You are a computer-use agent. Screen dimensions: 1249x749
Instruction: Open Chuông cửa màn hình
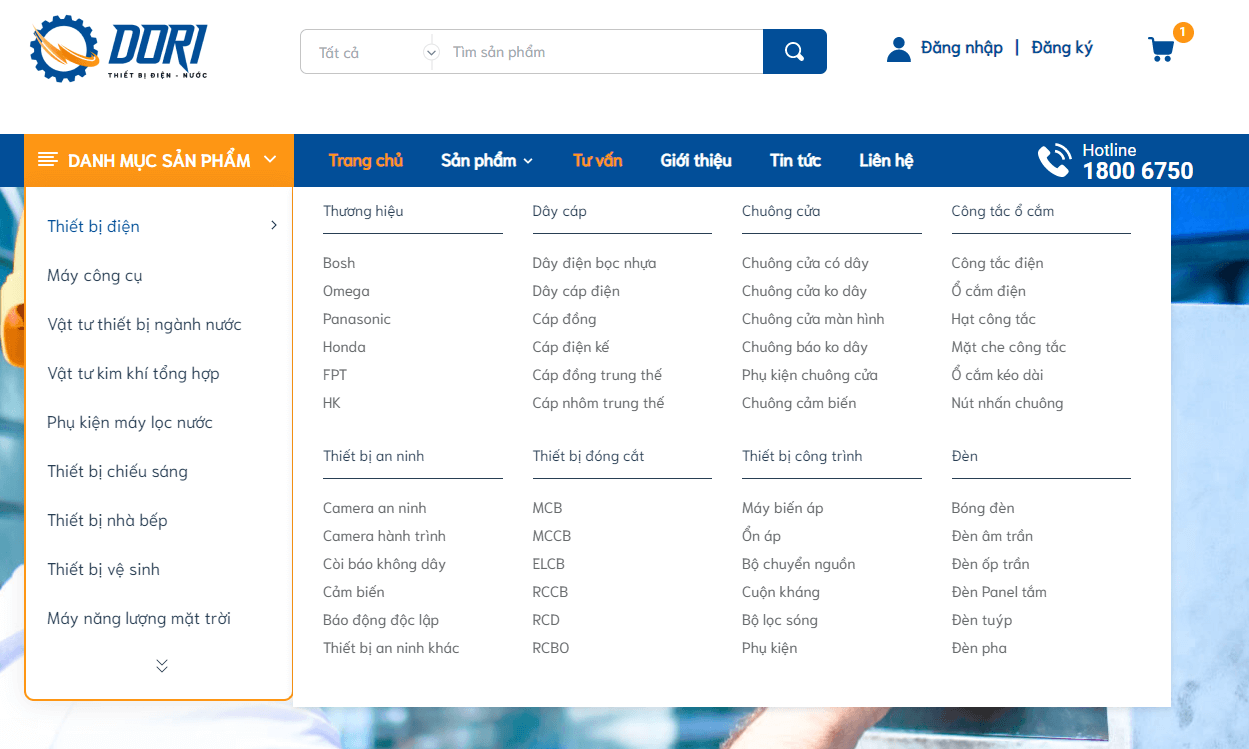[x=813, y=319]
